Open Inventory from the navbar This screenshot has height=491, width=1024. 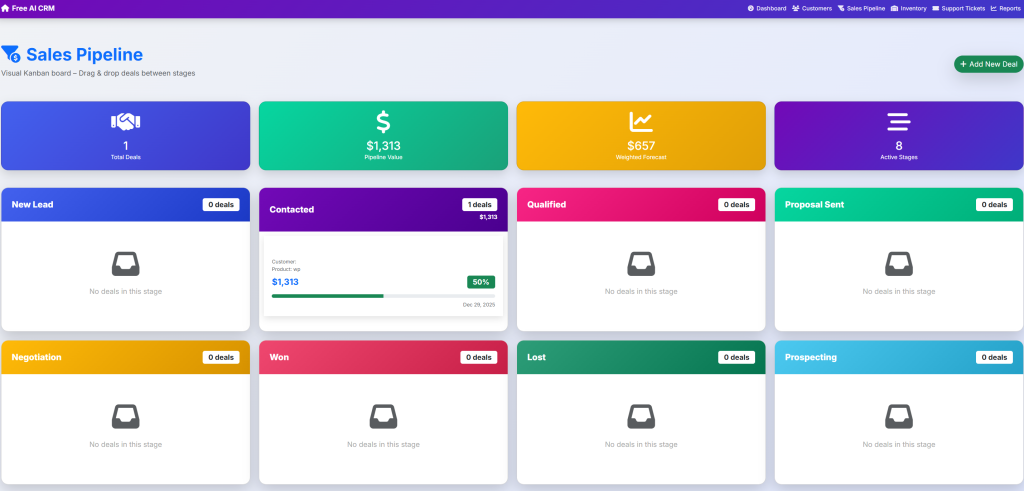tap(908, 8)
